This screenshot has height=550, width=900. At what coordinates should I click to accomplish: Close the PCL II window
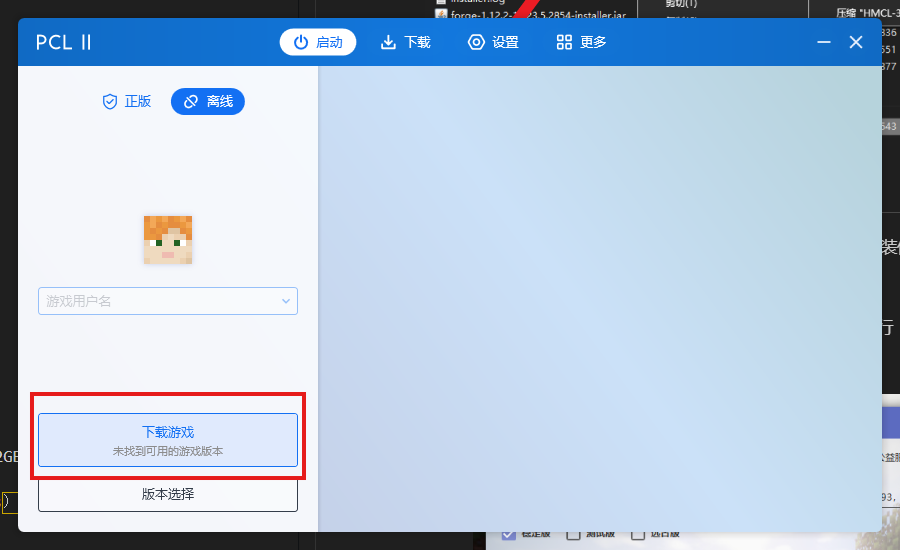856,42
